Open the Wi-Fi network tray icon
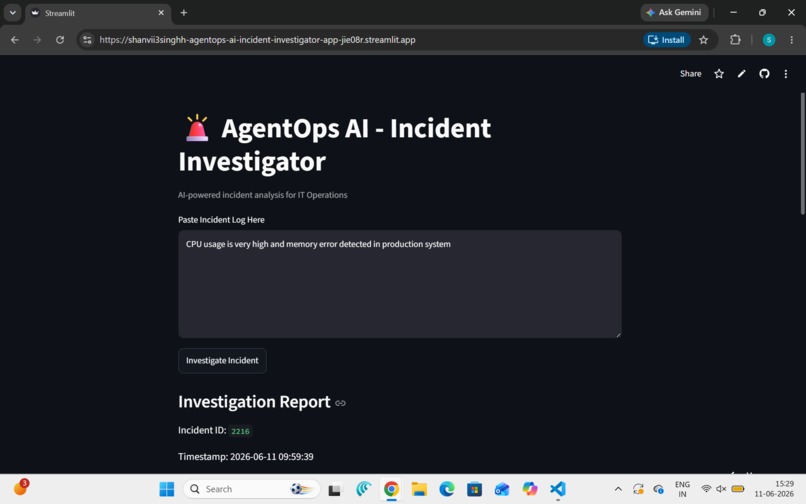 point(706,489)
